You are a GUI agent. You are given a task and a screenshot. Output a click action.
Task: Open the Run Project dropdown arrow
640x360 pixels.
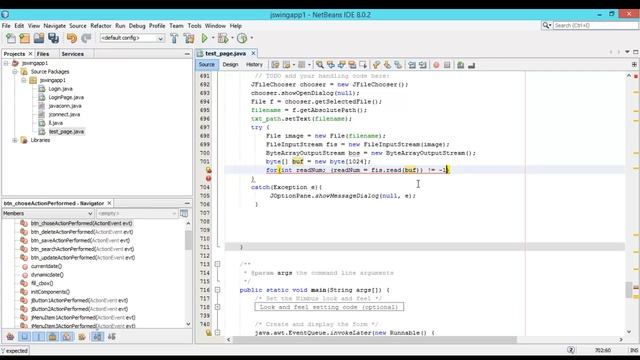213,38
